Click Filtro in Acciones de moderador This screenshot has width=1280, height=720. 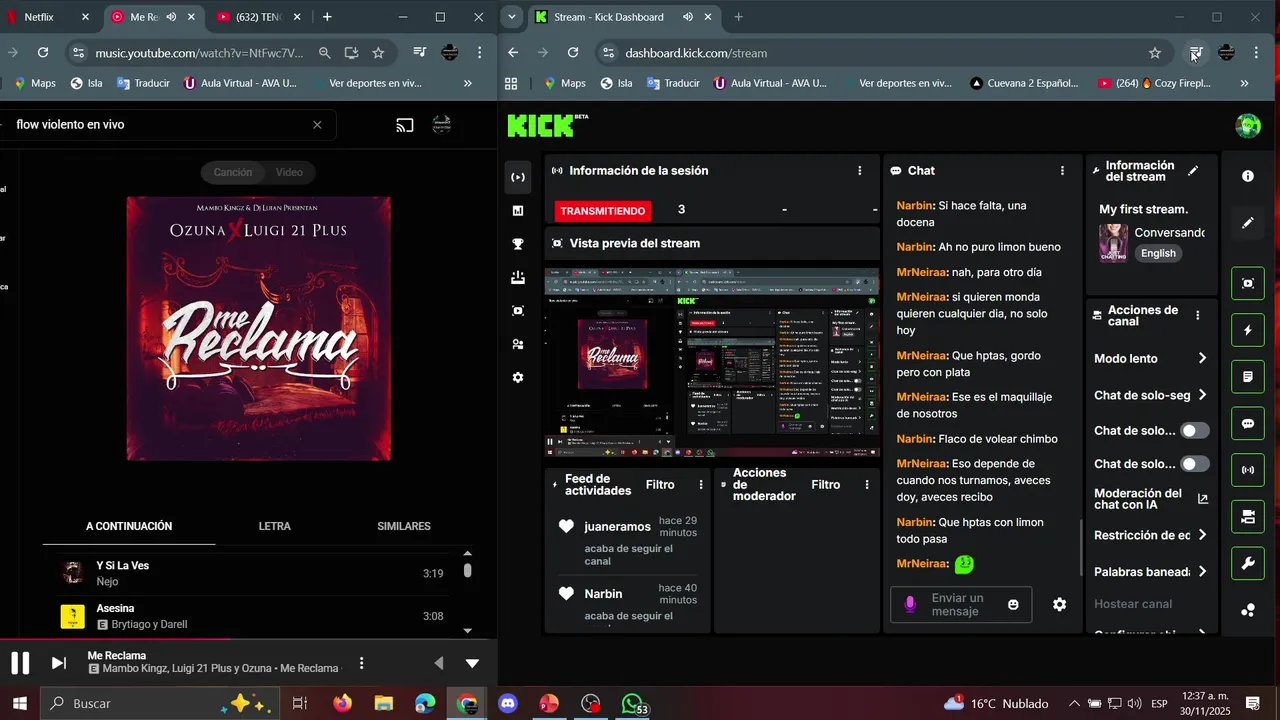[826, 485]
